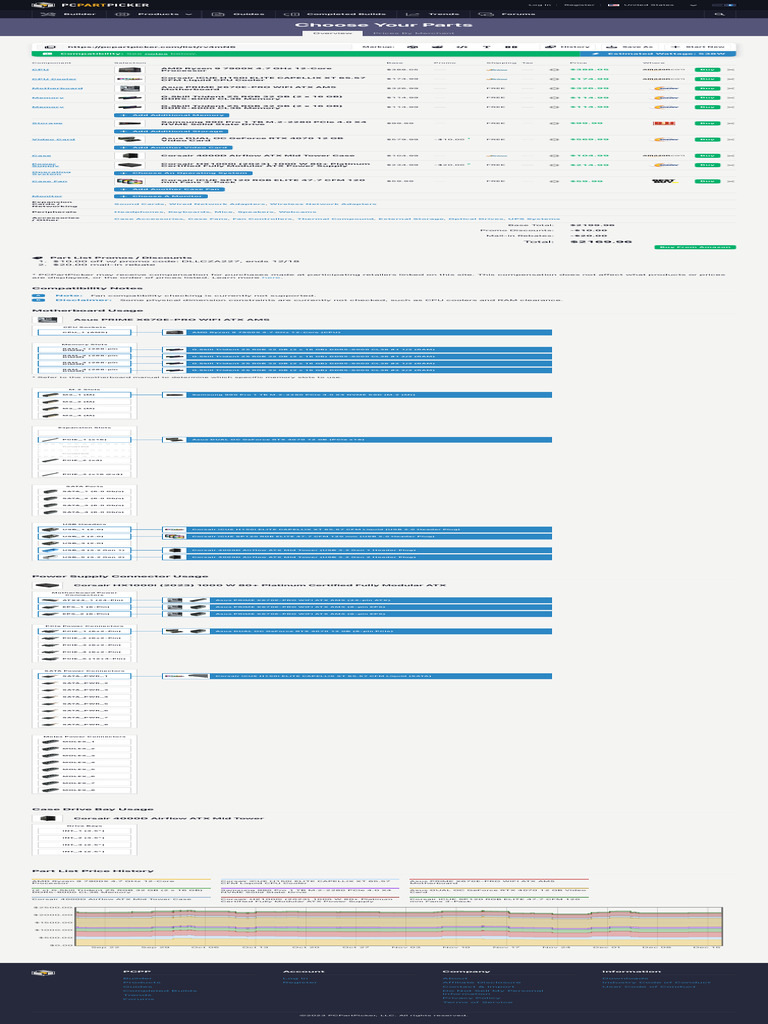Click the Sound Cards link

(139, 204)
